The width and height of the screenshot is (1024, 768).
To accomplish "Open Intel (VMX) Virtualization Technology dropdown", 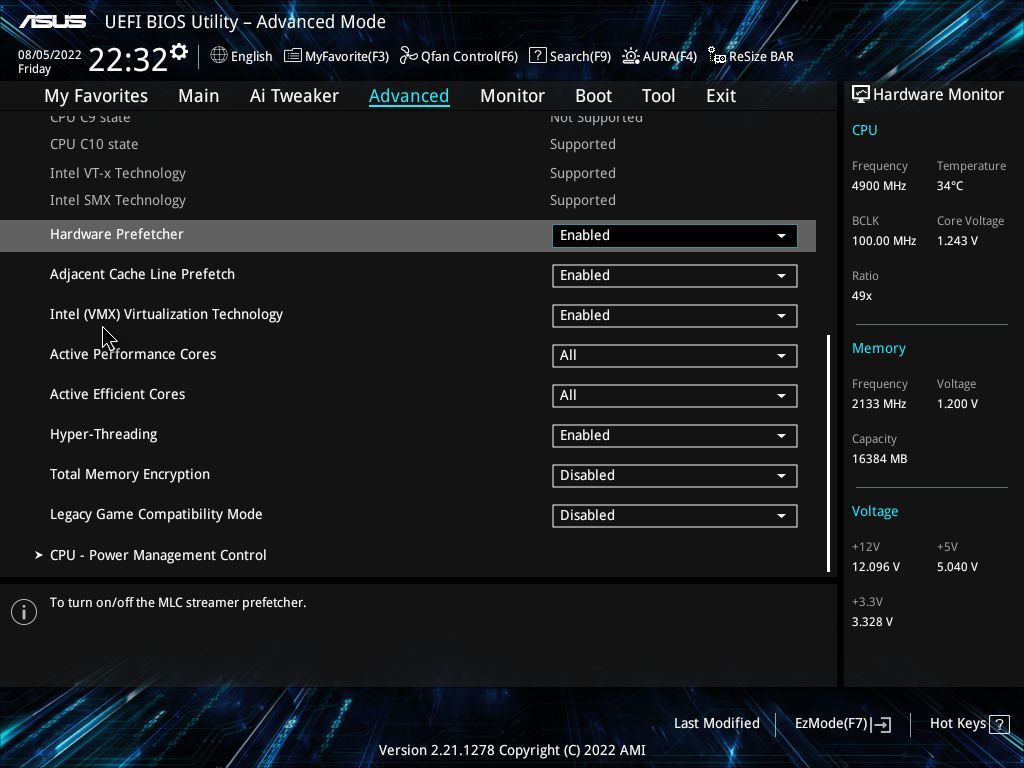I will tap(675, 315).
